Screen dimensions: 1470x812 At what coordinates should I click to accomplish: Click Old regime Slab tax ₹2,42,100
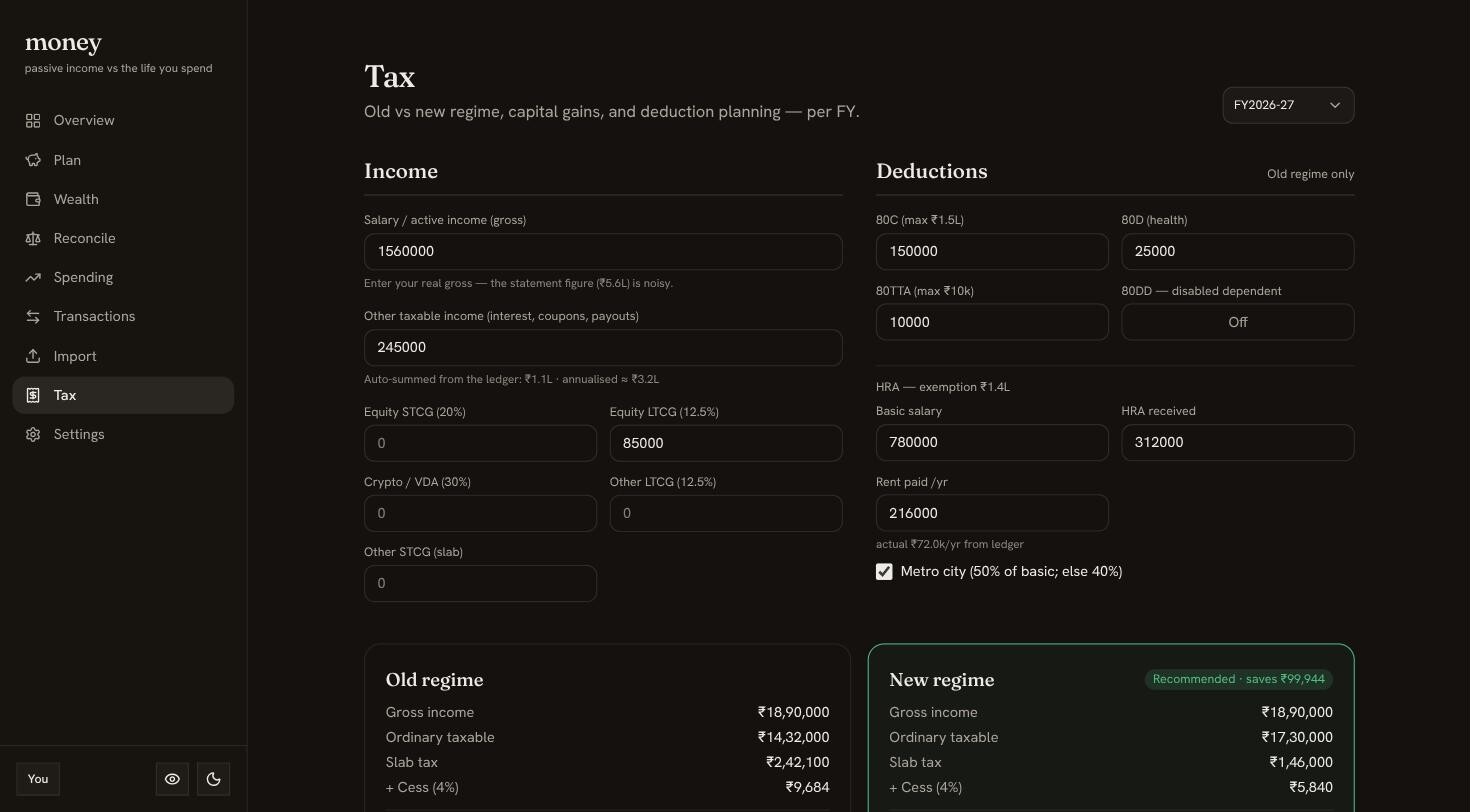[797, 762]
